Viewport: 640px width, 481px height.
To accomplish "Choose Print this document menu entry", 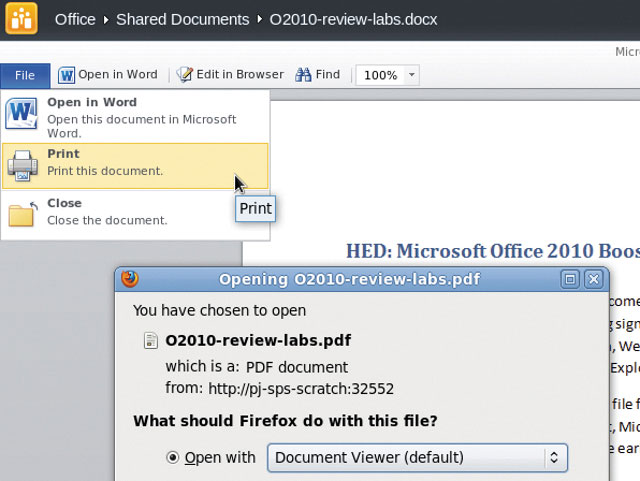I will [136, 166].
